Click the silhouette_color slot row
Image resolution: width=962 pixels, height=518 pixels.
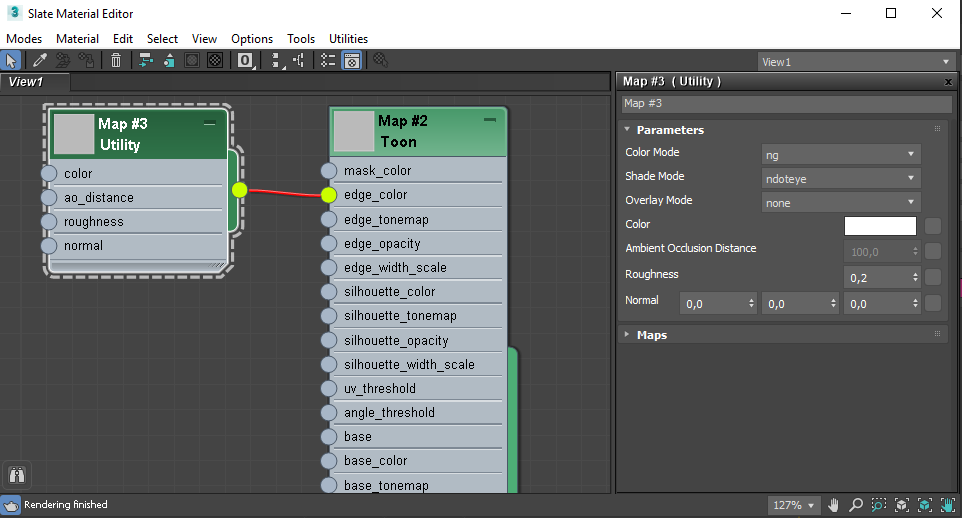click(417, 292)
